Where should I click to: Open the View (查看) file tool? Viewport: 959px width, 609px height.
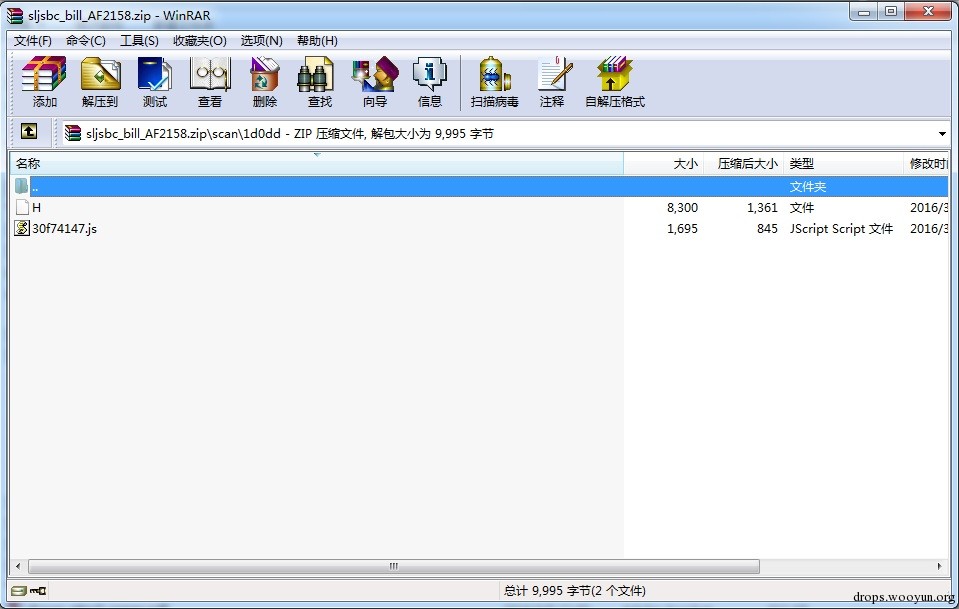210,83
